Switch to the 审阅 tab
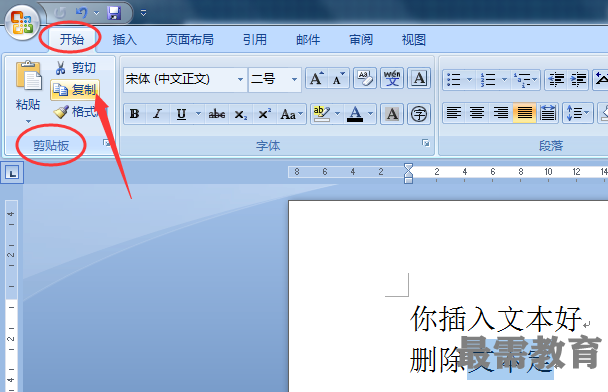608x392 pixels. click(361, 40)
